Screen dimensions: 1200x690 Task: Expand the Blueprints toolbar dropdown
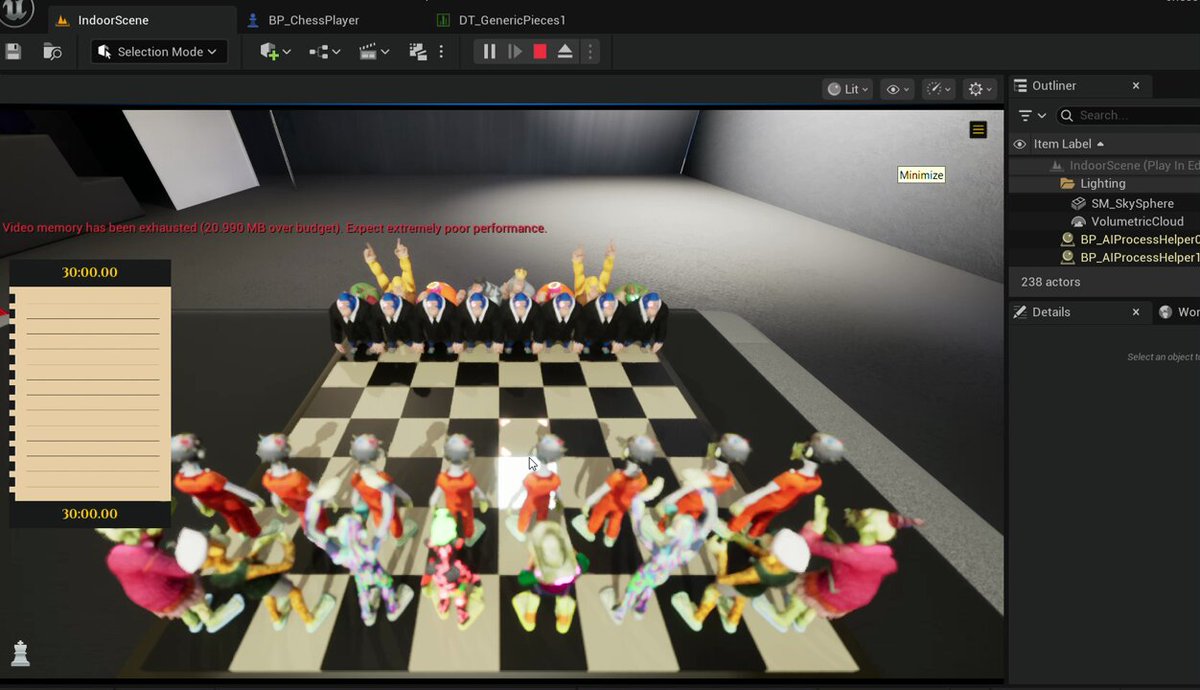(325, 51)
